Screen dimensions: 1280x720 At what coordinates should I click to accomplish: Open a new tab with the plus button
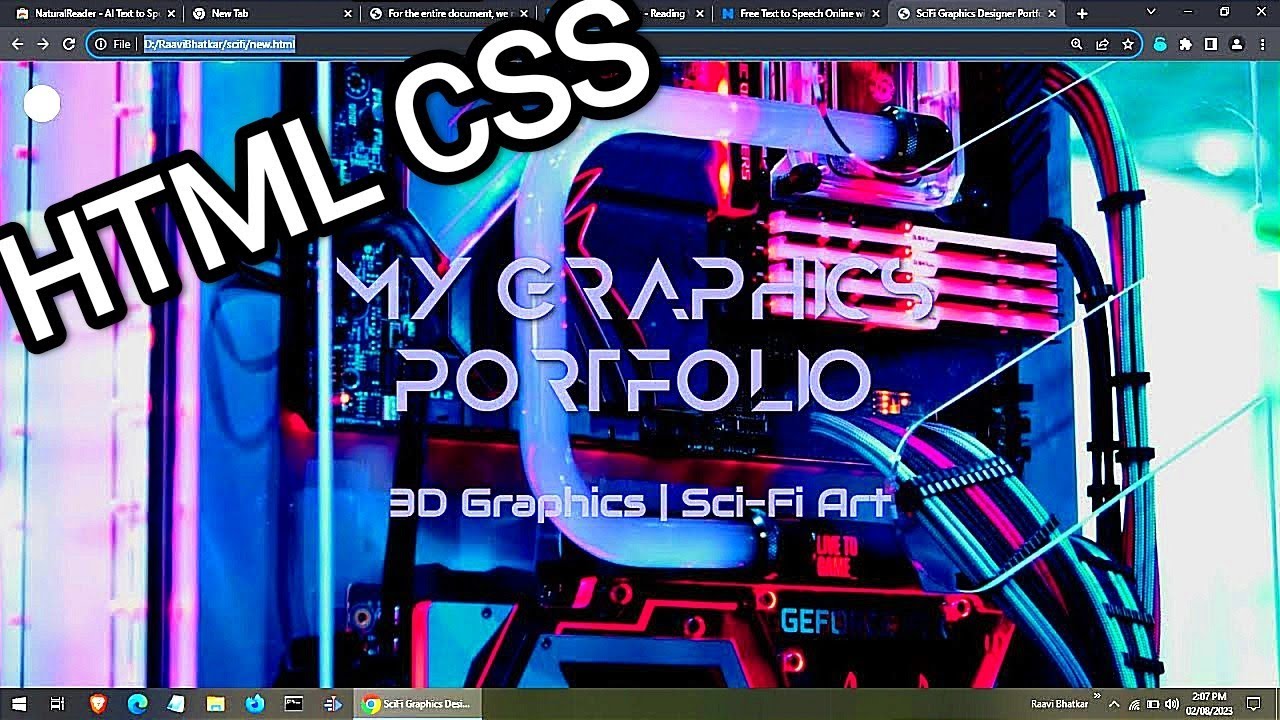1082,14
